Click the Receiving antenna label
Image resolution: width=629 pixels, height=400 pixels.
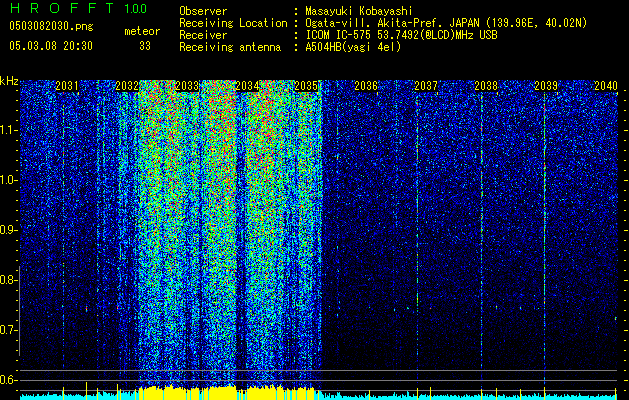(230, 47)
